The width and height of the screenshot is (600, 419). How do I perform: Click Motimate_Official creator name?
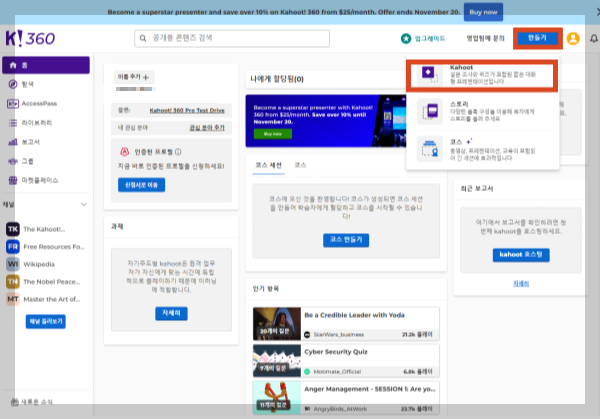point(337,372)
